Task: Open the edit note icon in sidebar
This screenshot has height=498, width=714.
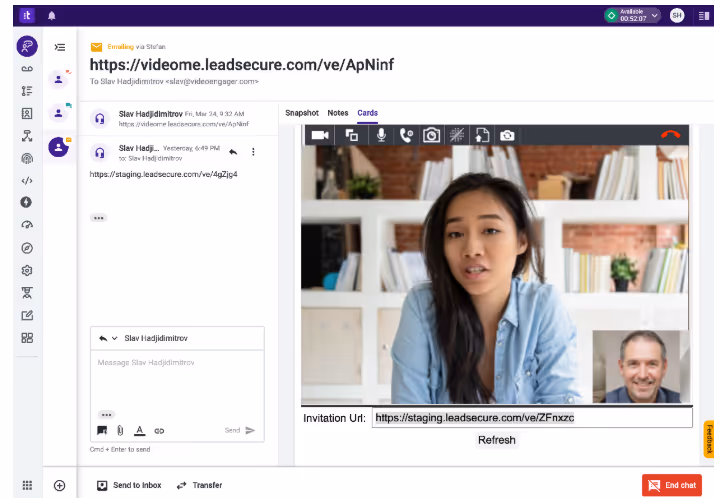Action: click(27, 315)
